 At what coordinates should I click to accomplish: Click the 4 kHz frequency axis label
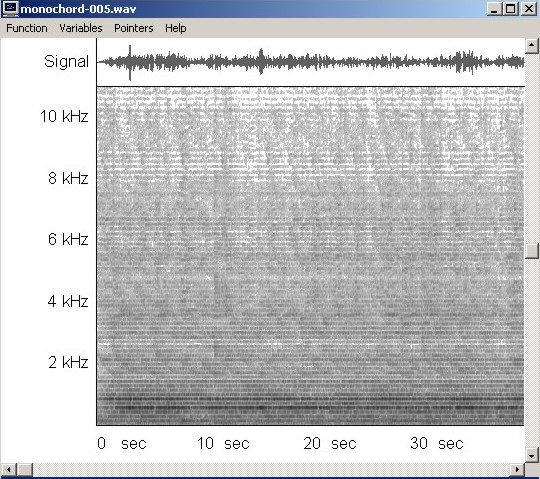pos(68,301)
